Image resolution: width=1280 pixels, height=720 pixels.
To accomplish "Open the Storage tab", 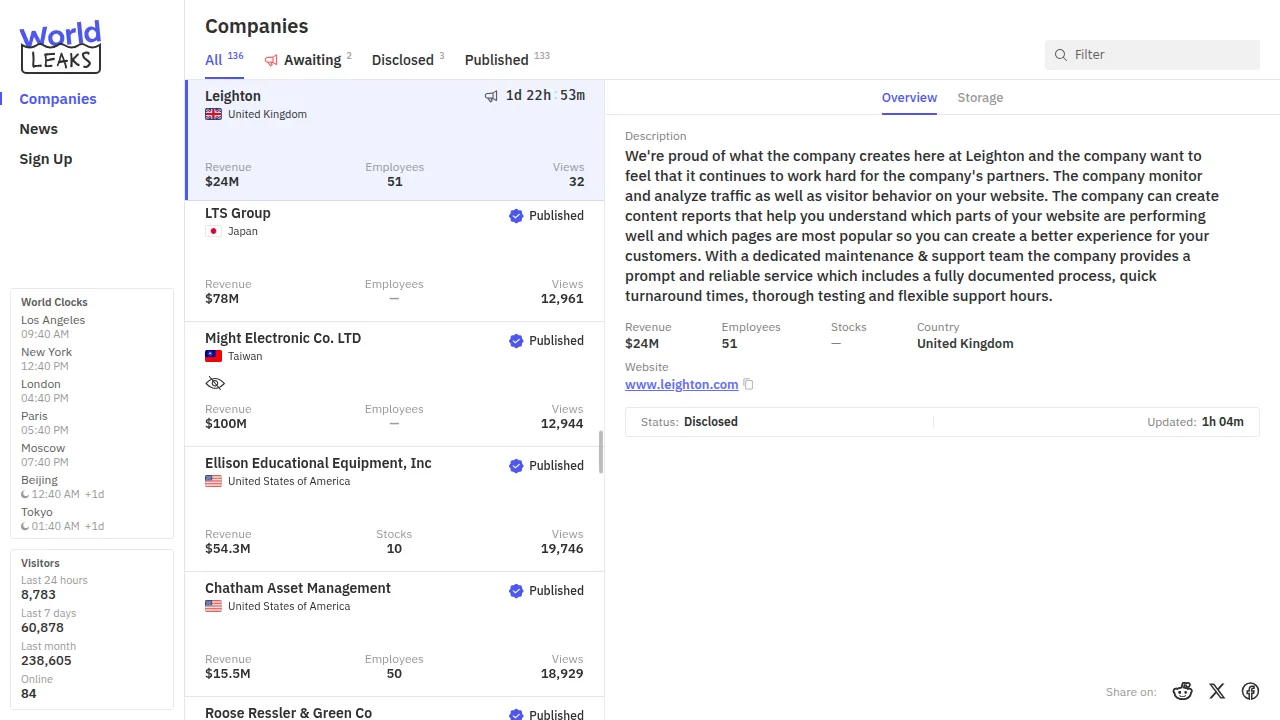I will tap(980, 98).
